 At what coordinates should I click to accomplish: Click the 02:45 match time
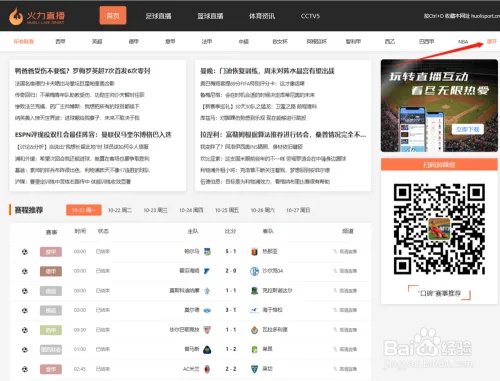(x=80, y=369)
